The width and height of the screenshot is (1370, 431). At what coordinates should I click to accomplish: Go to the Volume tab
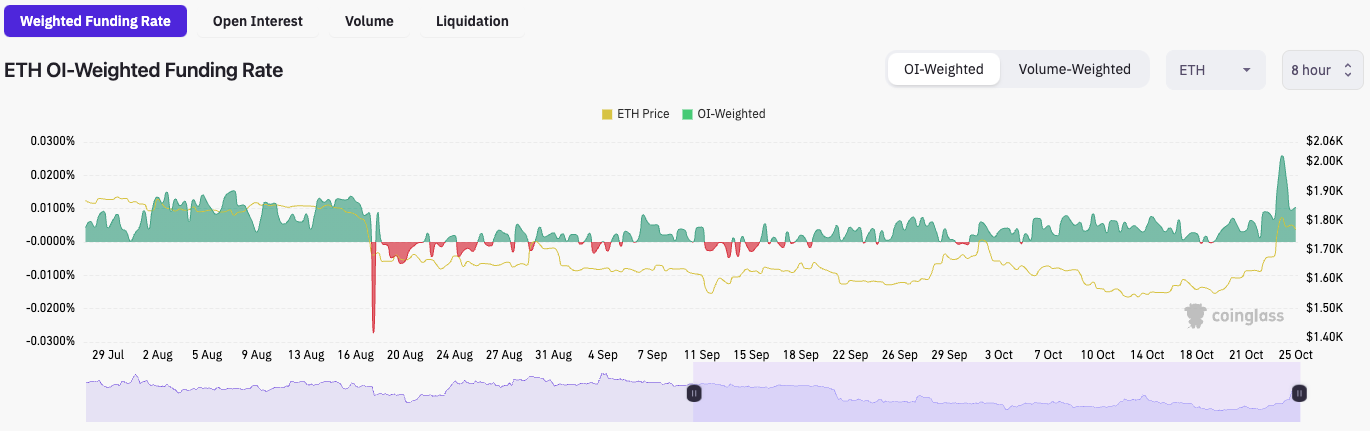pyautogui.click(x=369, y=21)
